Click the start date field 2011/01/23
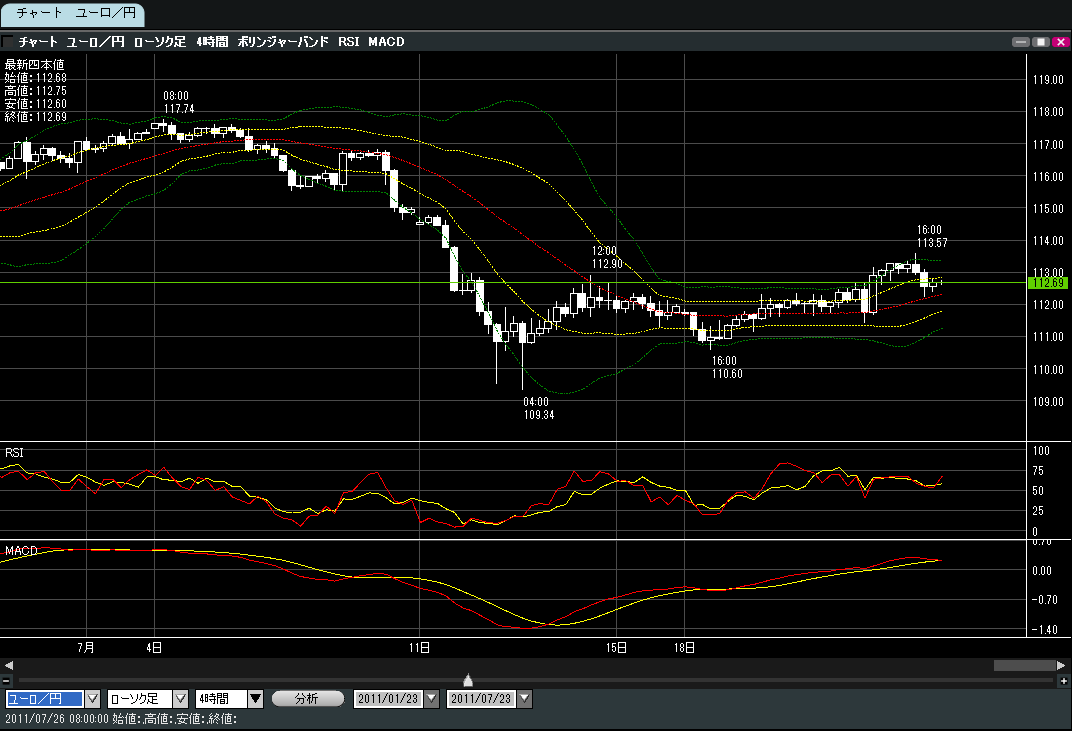Image resolution: width=1072 pixels, height=731 pixels. (388, 698)
